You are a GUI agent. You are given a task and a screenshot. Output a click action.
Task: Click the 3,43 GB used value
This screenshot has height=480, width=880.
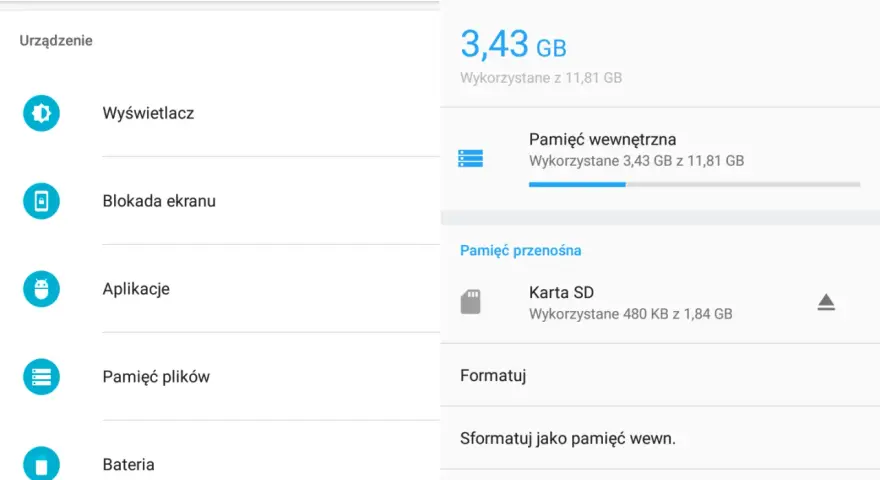pyautogui.click(x=513, y=44)
